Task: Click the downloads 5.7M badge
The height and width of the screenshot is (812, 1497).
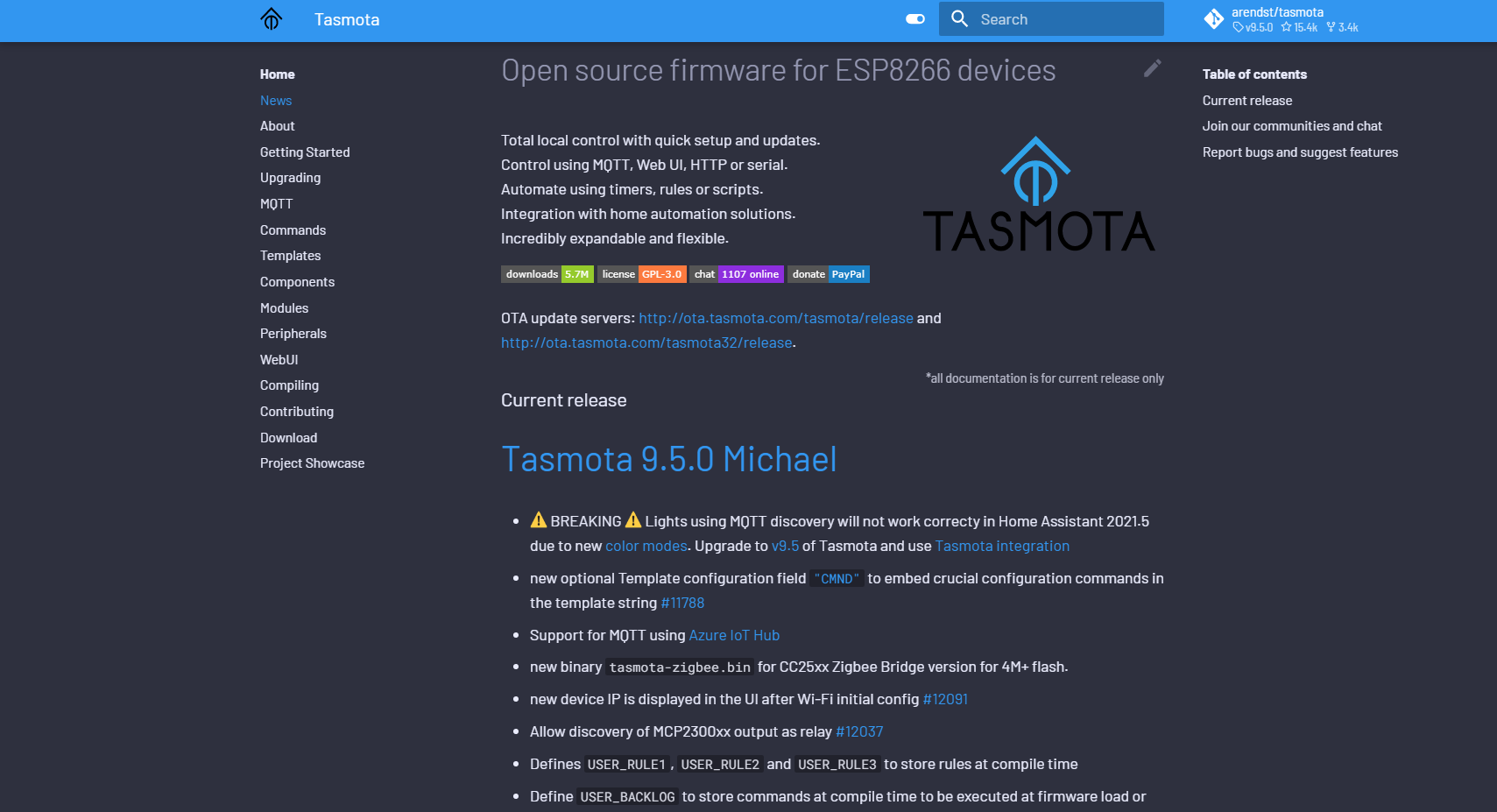Action: 547,274
